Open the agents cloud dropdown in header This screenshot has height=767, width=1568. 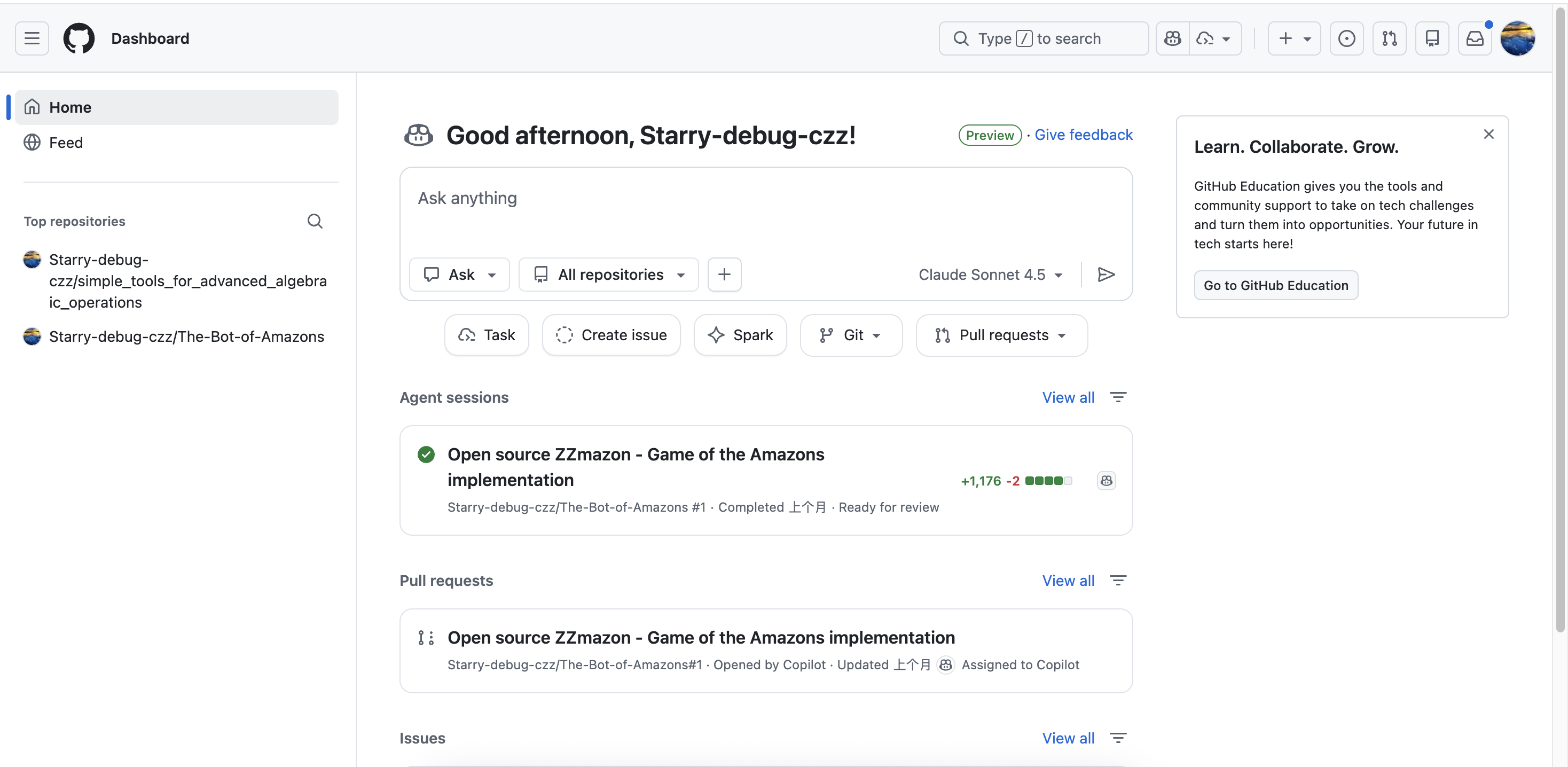click(x=1215, y=38)
